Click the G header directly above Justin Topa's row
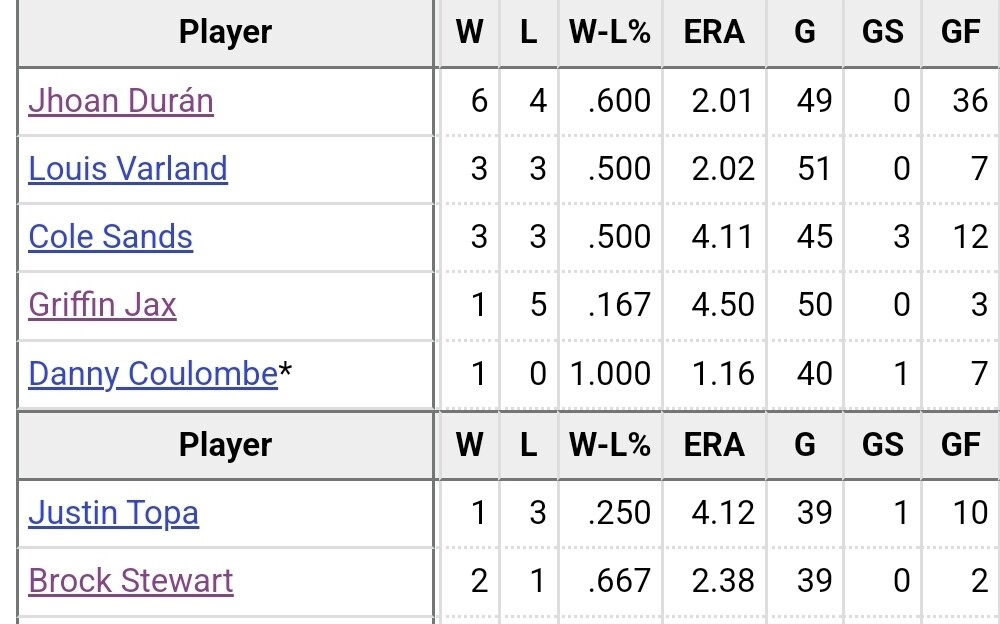Screen dimensions: 1000x624 click(x=805, y=444)
